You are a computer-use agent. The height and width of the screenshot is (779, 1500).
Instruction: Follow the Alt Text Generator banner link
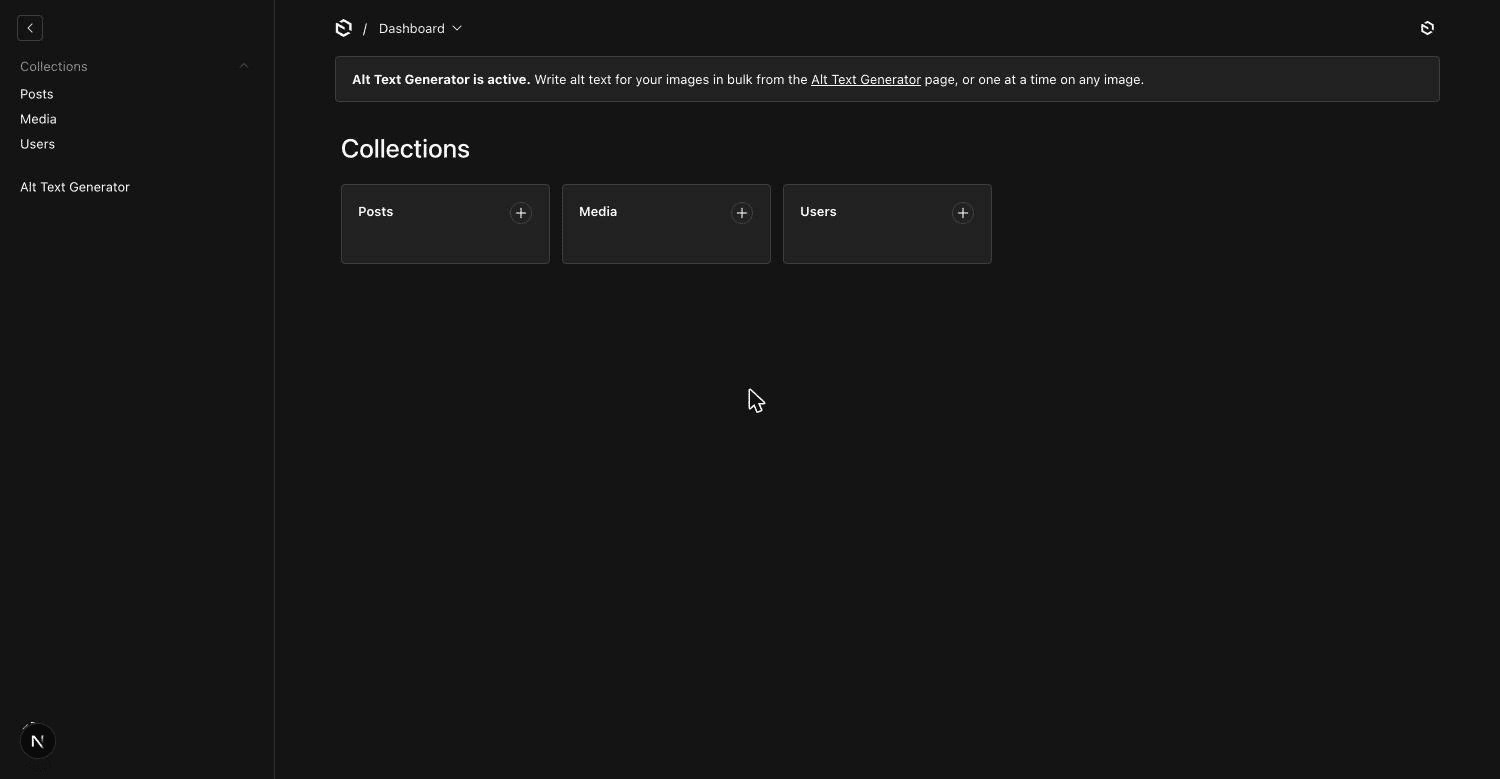point(866,79)
